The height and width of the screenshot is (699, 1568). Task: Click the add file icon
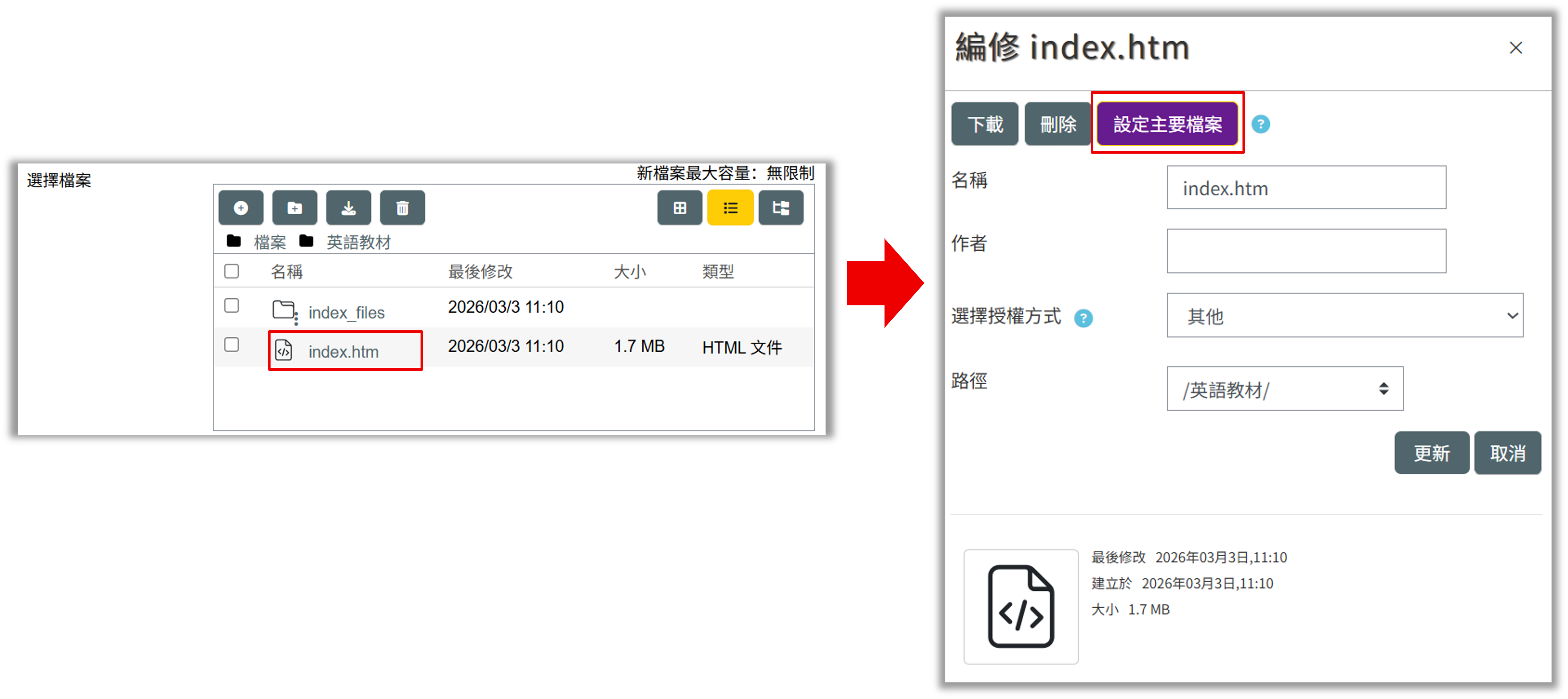tap(241, 207)
